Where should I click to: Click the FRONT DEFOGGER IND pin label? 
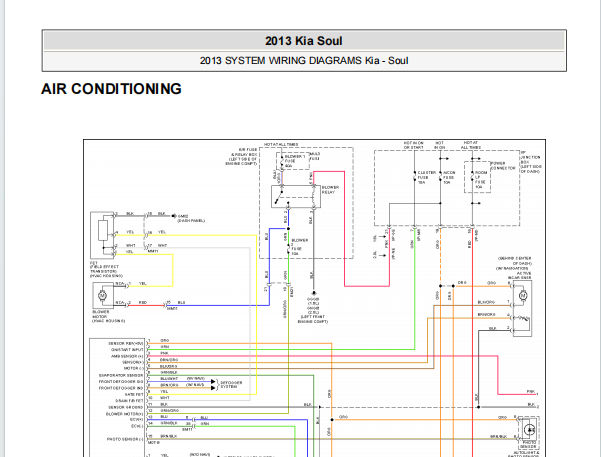tap(121, 388)
